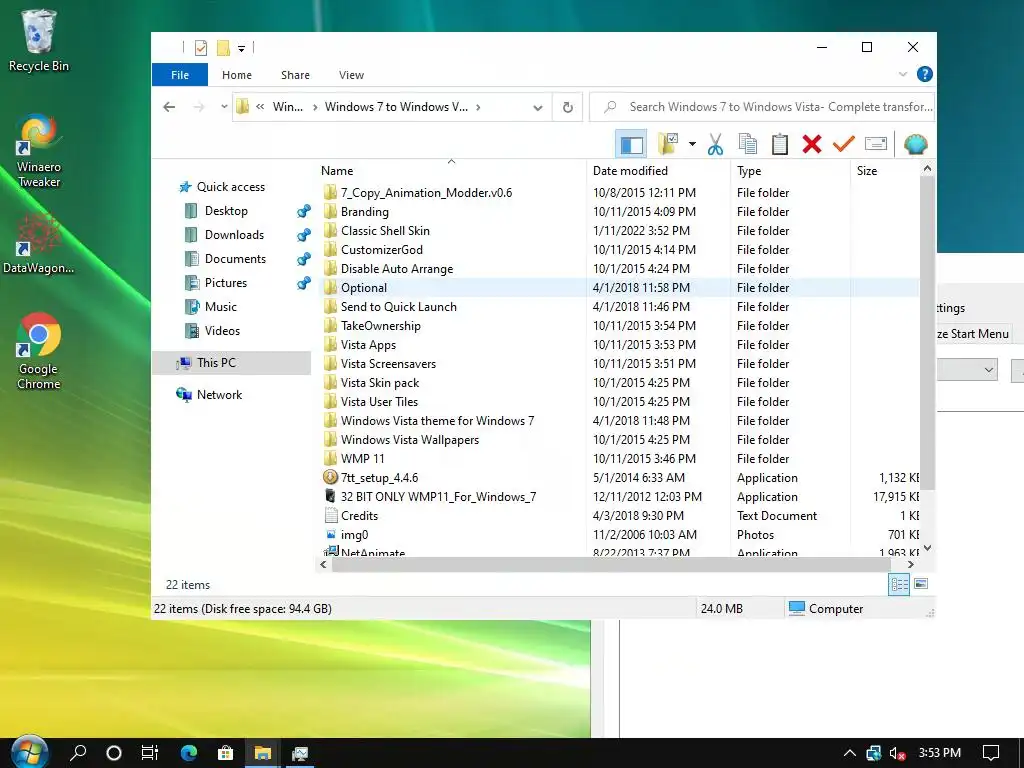Click the Start button Vista orb
Screen dimensions: 1024x768
tap(29, 752)
